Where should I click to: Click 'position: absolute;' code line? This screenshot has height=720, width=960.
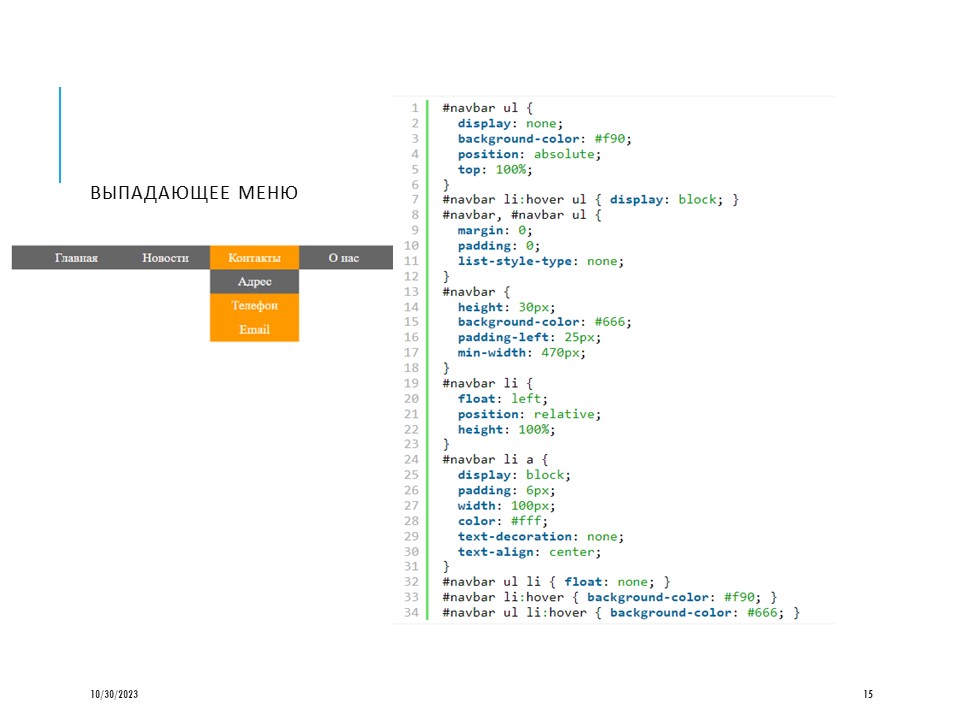[529, 154]
